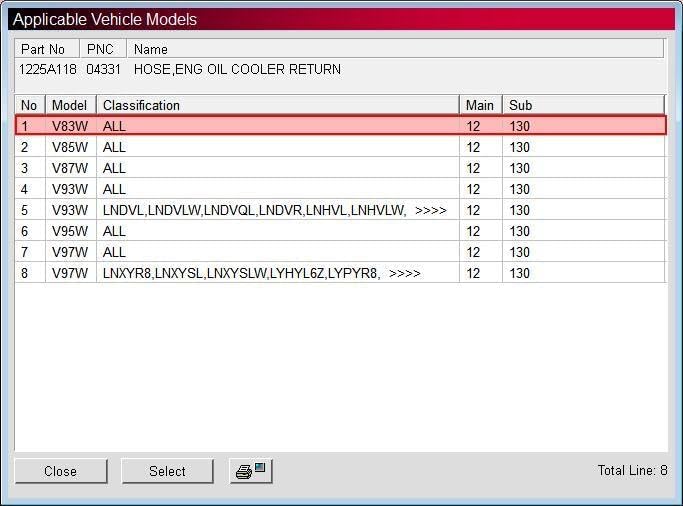
Task: Sort by the Model column header
Action: click(x=71, y=105)
